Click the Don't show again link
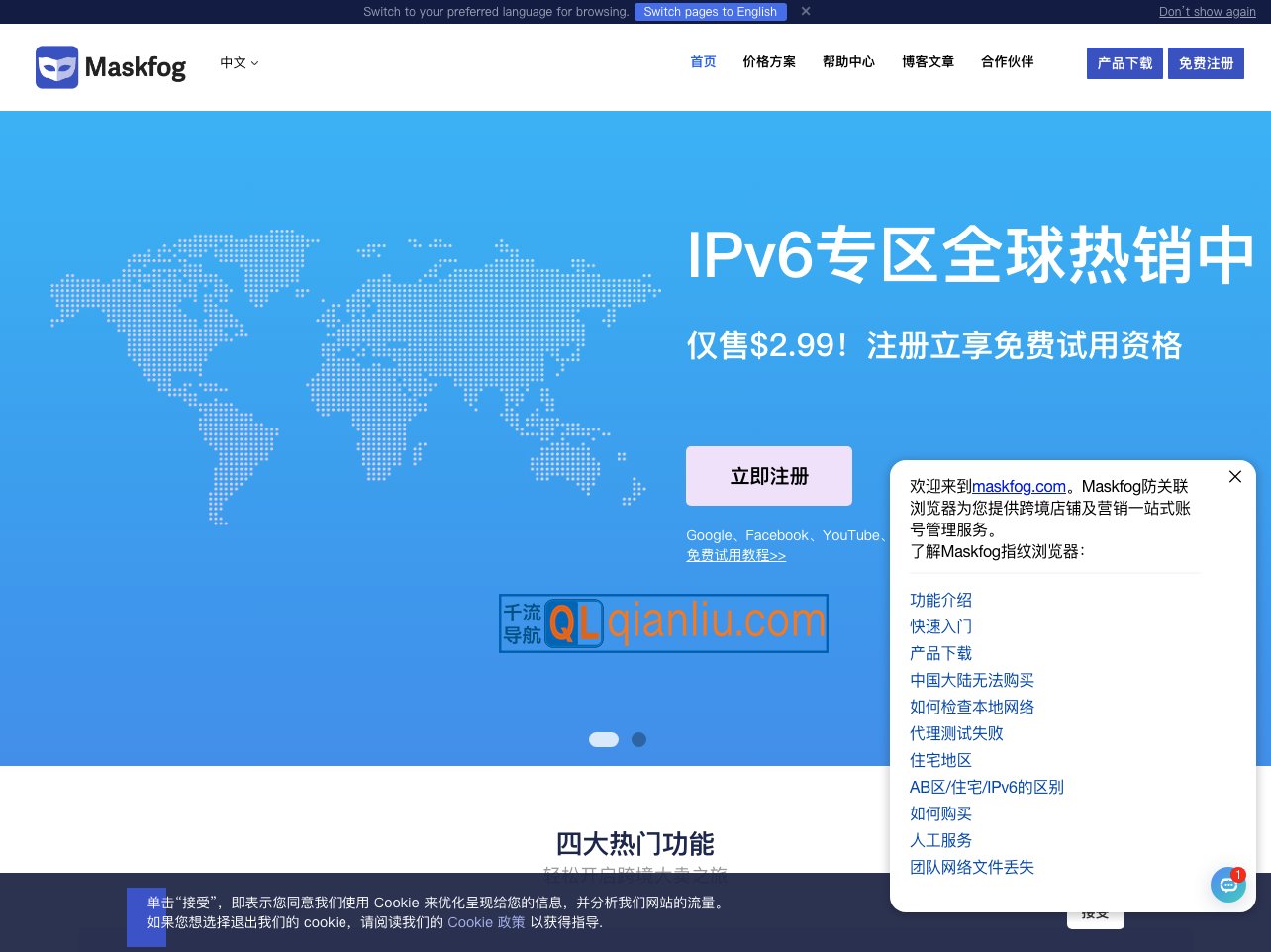1271x952 pixels. pyautogui.click(x=1207, y=12)
